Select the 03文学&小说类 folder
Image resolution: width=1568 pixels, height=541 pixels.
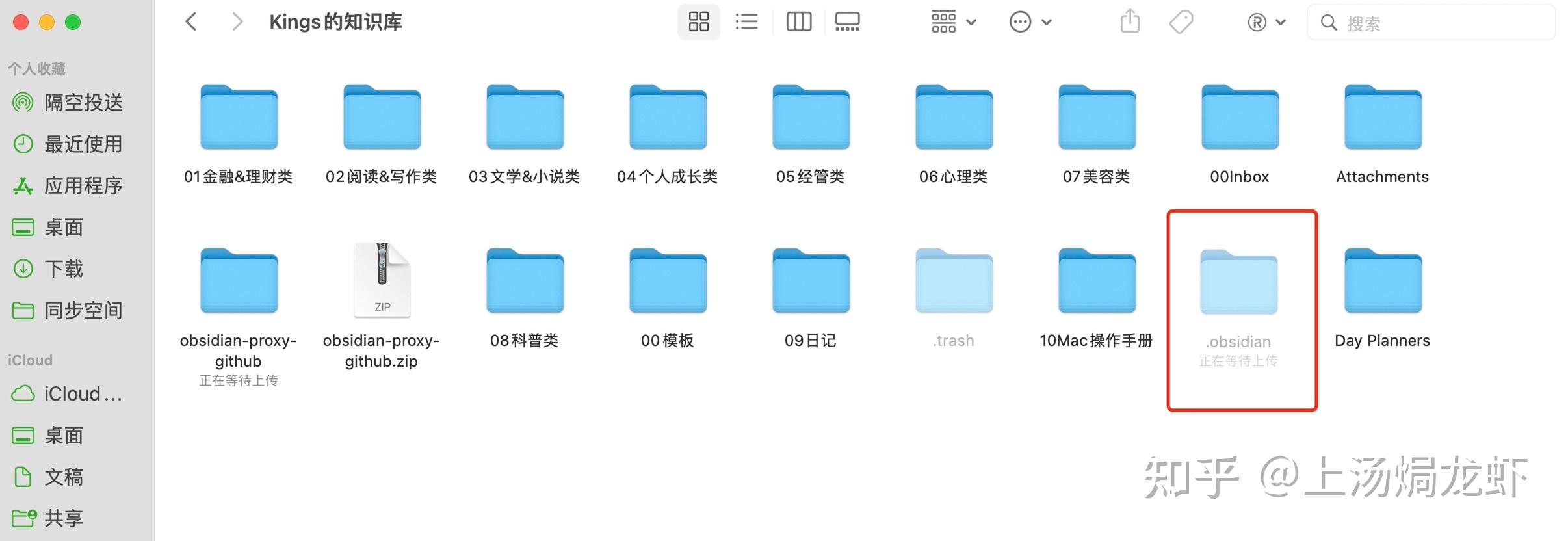pos(525,118)
